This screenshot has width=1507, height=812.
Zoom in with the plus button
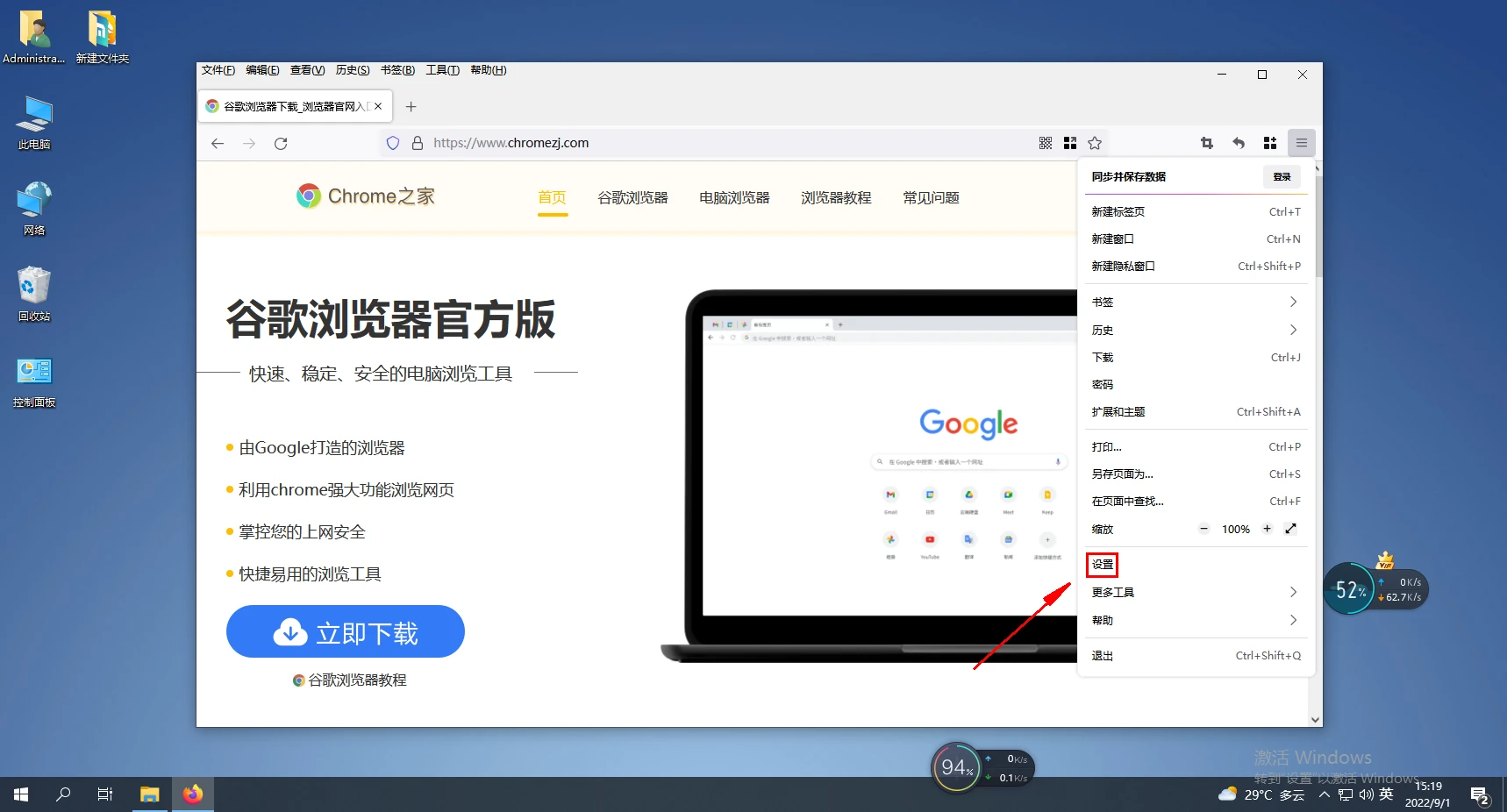tap(1267, 529)
